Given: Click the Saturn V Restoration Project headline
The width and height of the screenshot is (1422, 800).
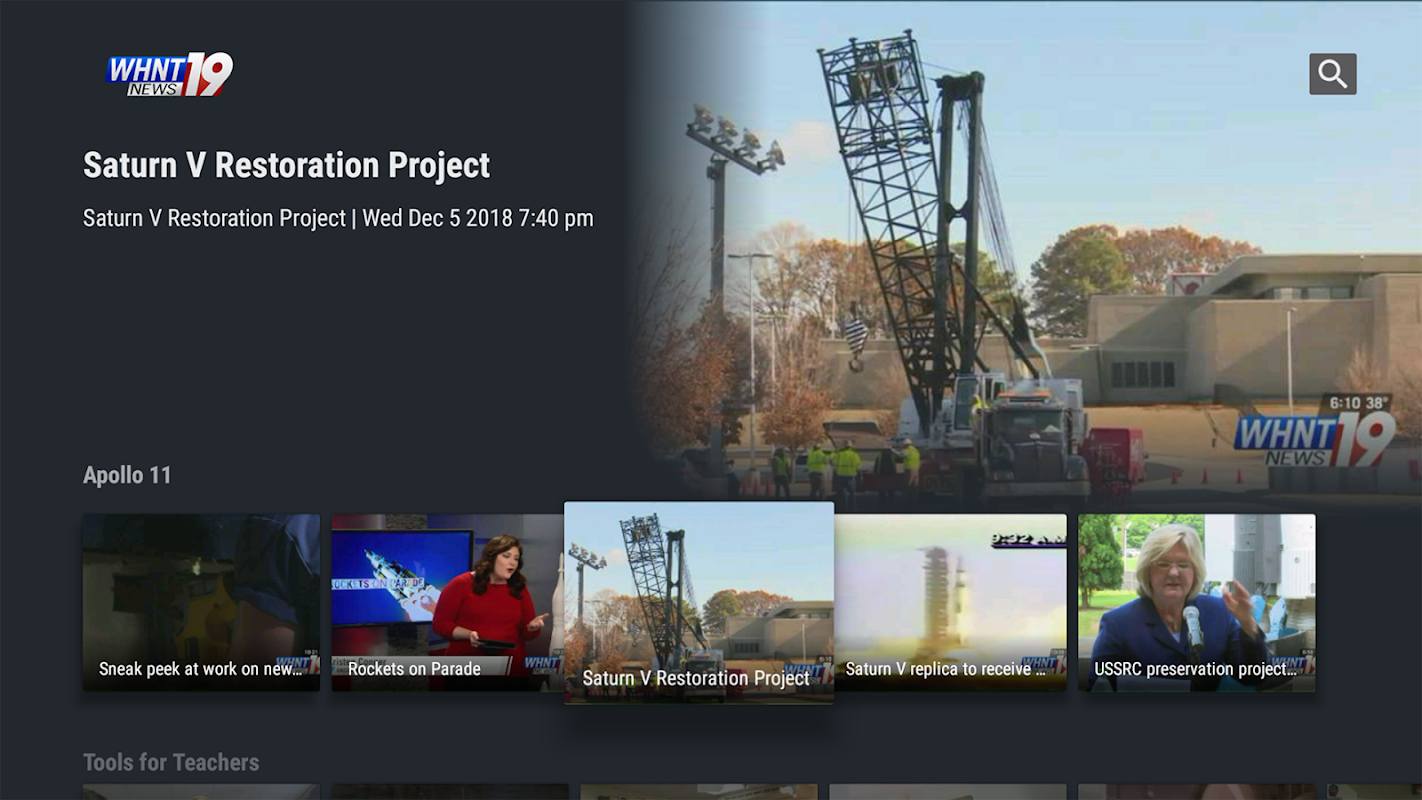Looking at the screenshot, I should [x=287, y=165].
